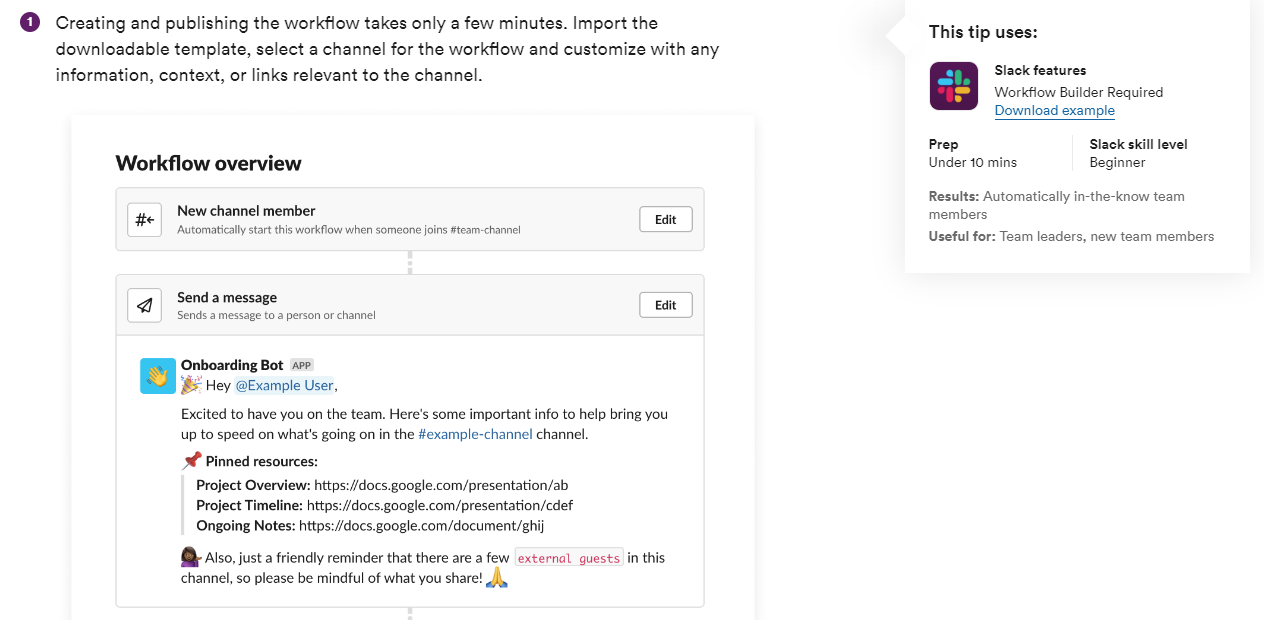Click the Workflow overview heading
The width and height of the screenshot is (1264, 620).
click(x=208, y=163)
